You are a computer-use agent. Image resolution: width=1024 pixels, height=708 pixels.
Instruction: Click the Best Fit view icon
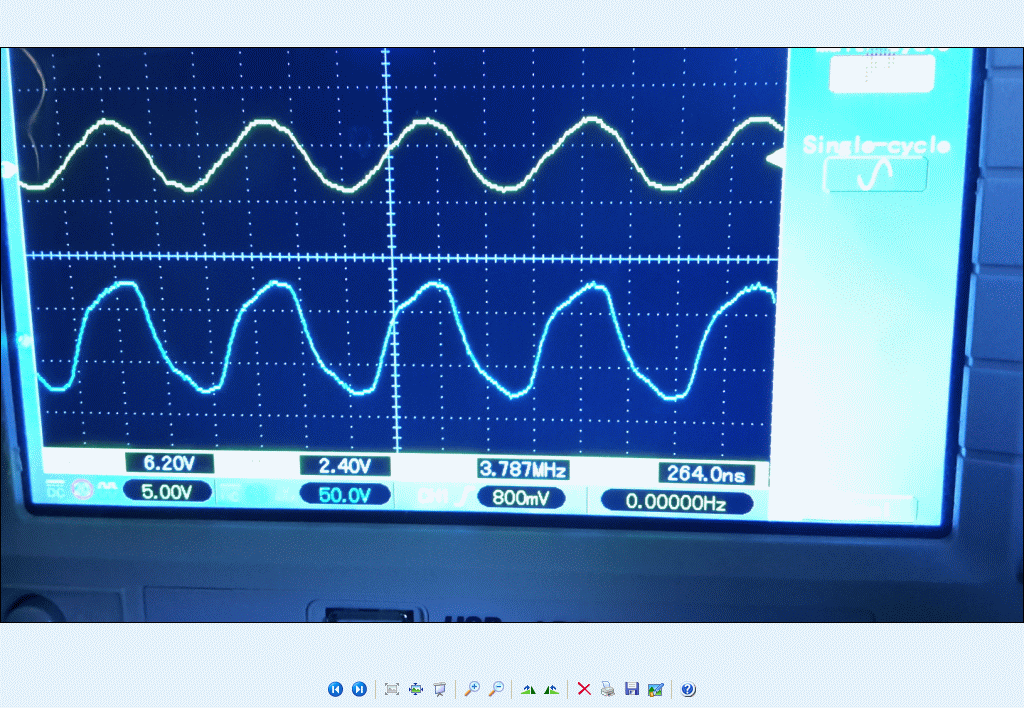[392, 689]
